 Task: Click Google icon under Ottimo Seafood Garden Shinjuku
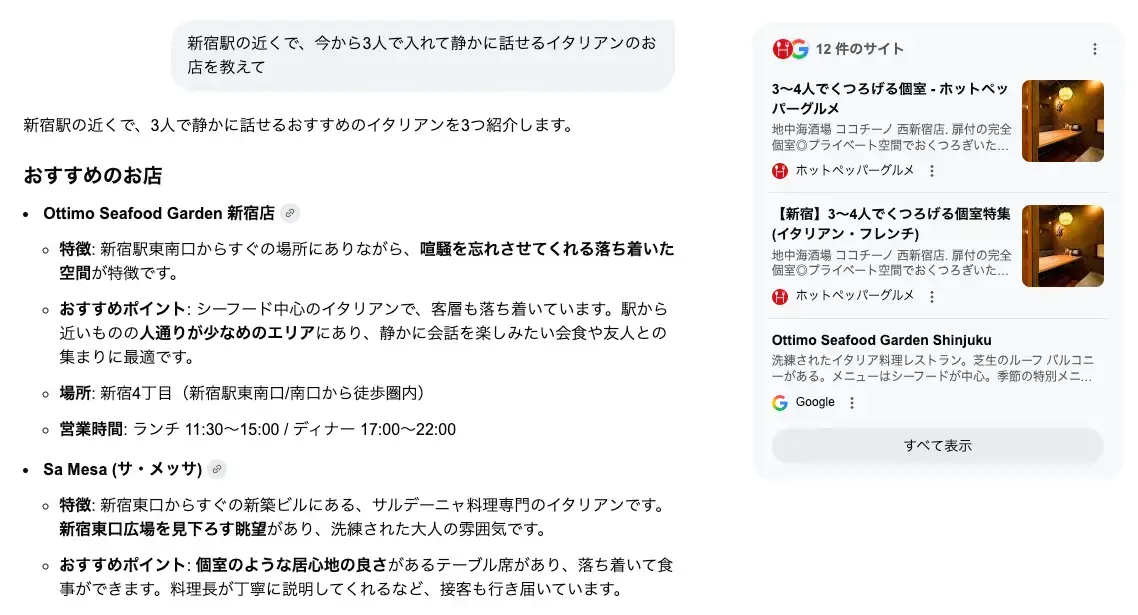(x=780, y=403)
